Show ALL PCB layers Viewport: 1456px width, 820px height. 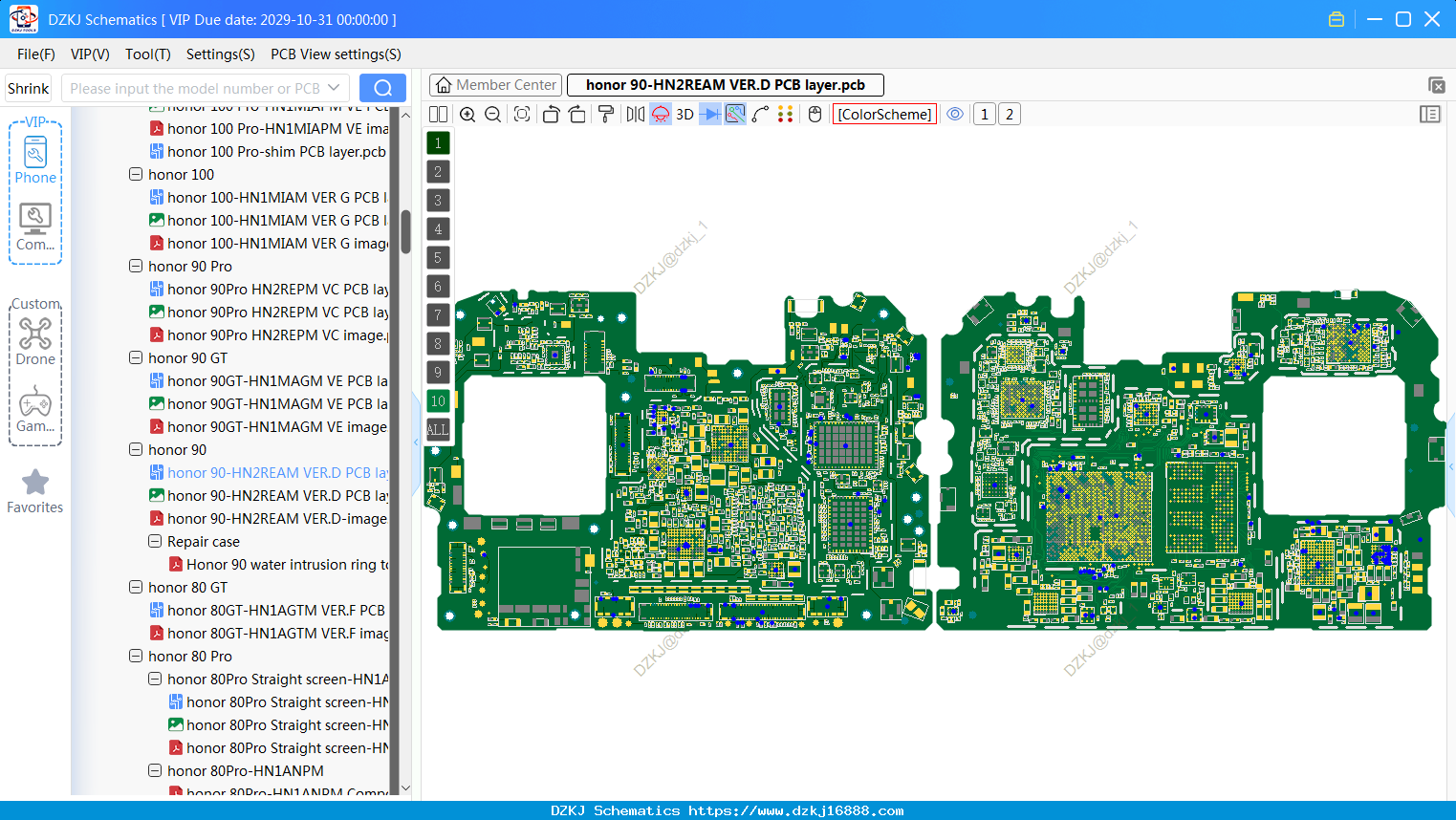[438, 430]
